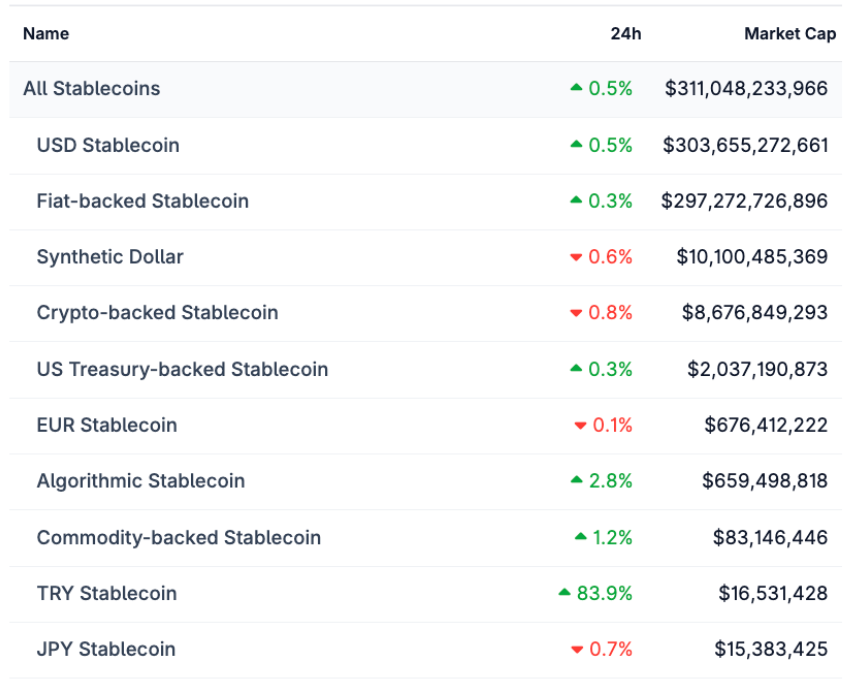
Task: Sort by the Market Cap column header
Action: tap(790, 34)
